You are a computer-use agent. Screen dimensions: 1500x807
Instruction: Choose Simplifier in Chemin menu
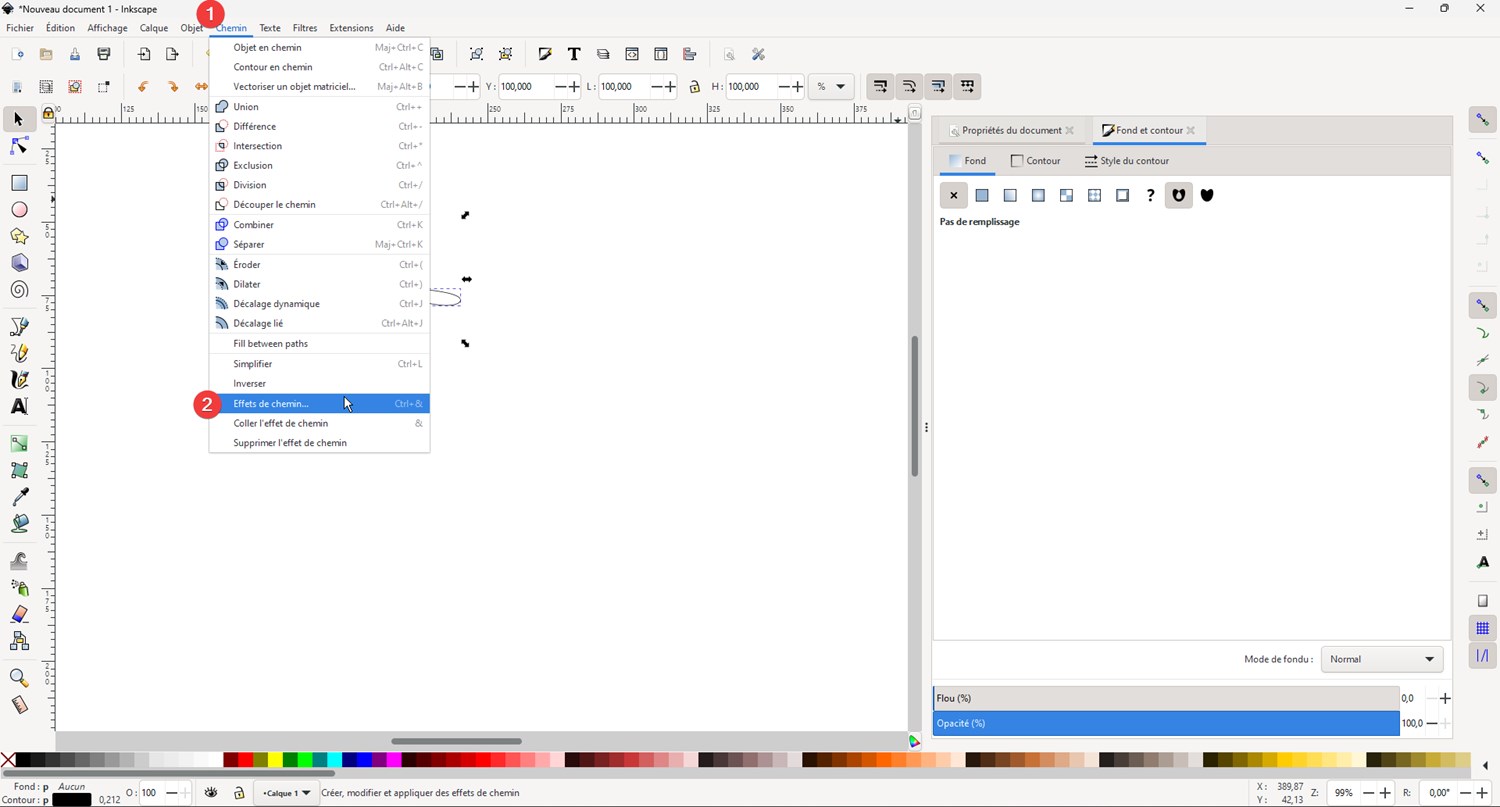click(319, 364)
